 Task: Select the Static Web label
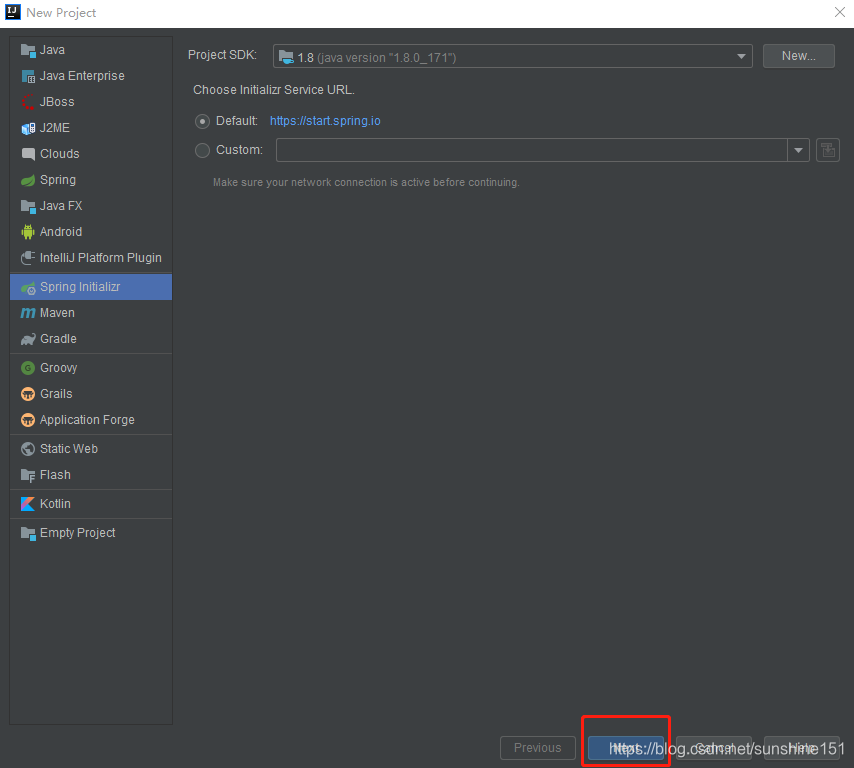[69, 449]
